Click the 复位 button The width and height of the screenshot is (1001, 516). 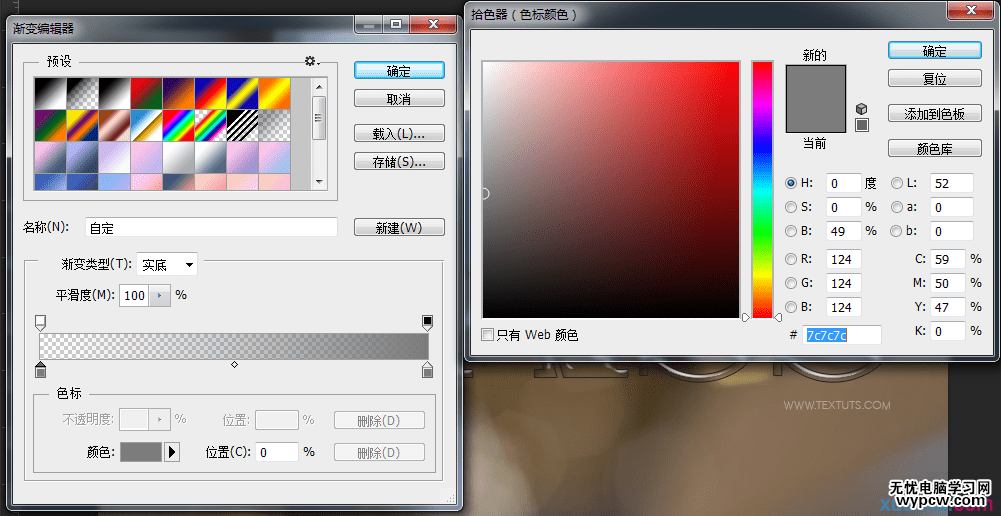pos(935,79)
